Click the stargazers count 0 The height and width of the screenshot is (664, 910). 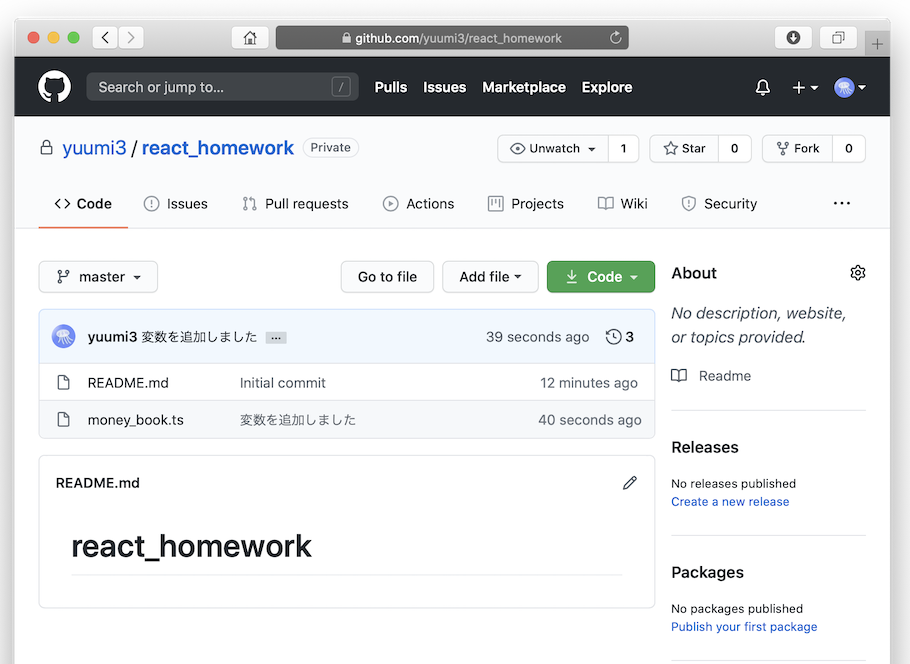[735, 149]
